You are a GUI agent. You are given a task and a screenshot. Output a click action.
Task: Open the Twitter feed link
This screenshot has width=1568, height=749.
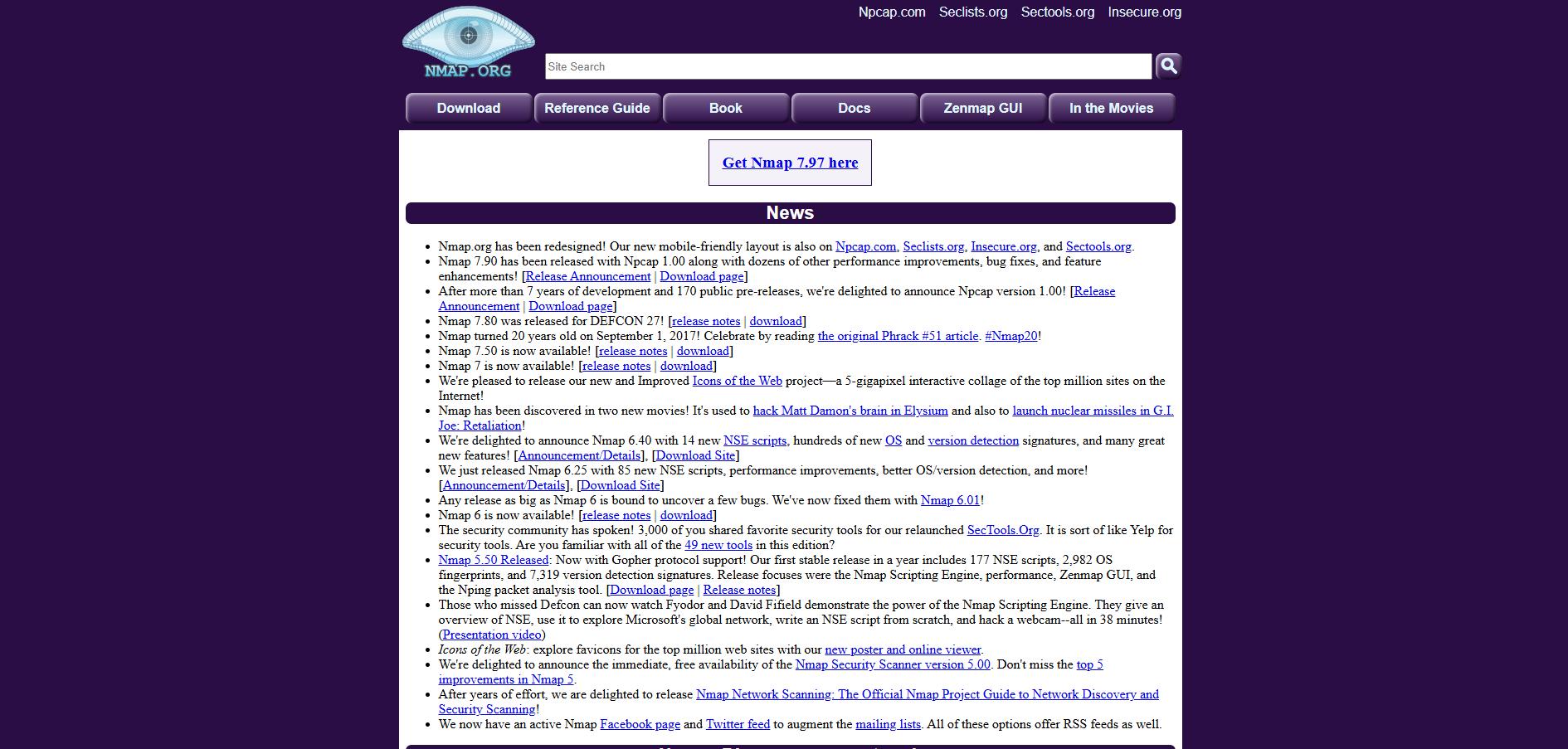tap(738, 724)
